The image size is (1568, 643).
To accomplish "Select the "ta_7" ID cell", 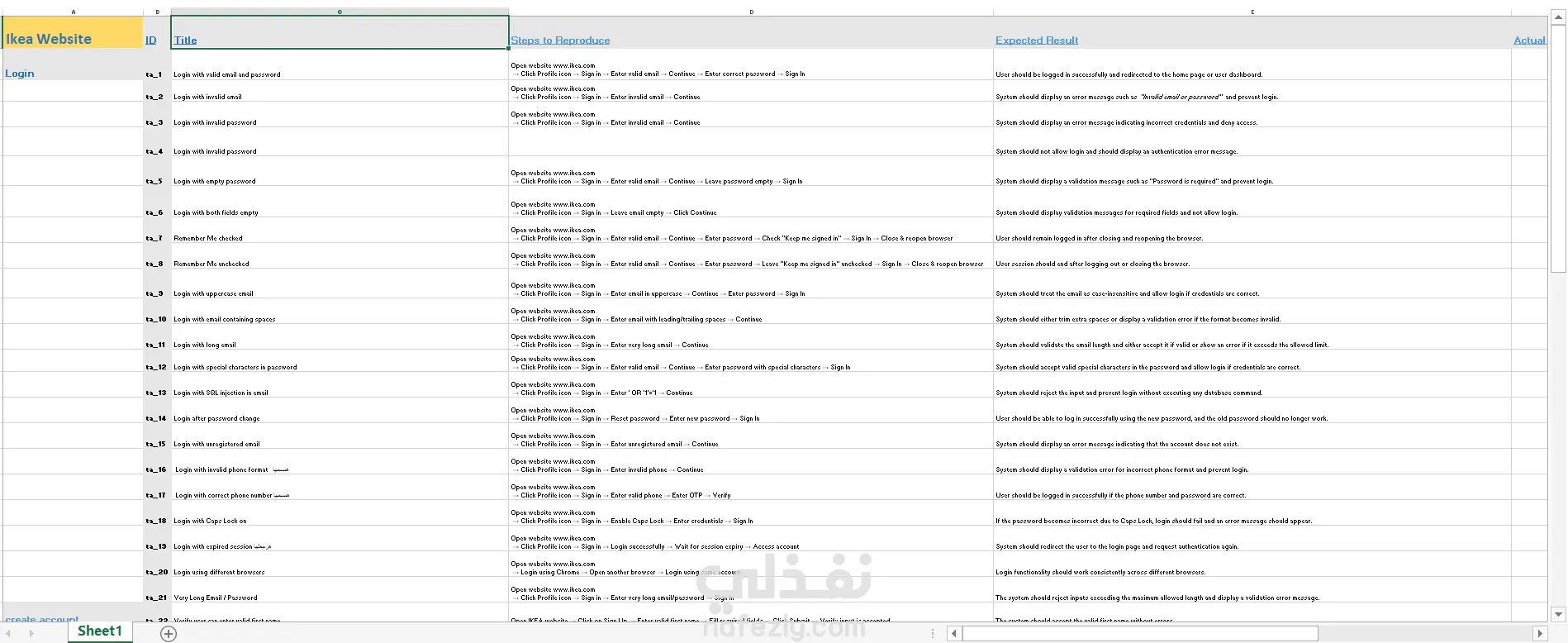I will [157, 230].
